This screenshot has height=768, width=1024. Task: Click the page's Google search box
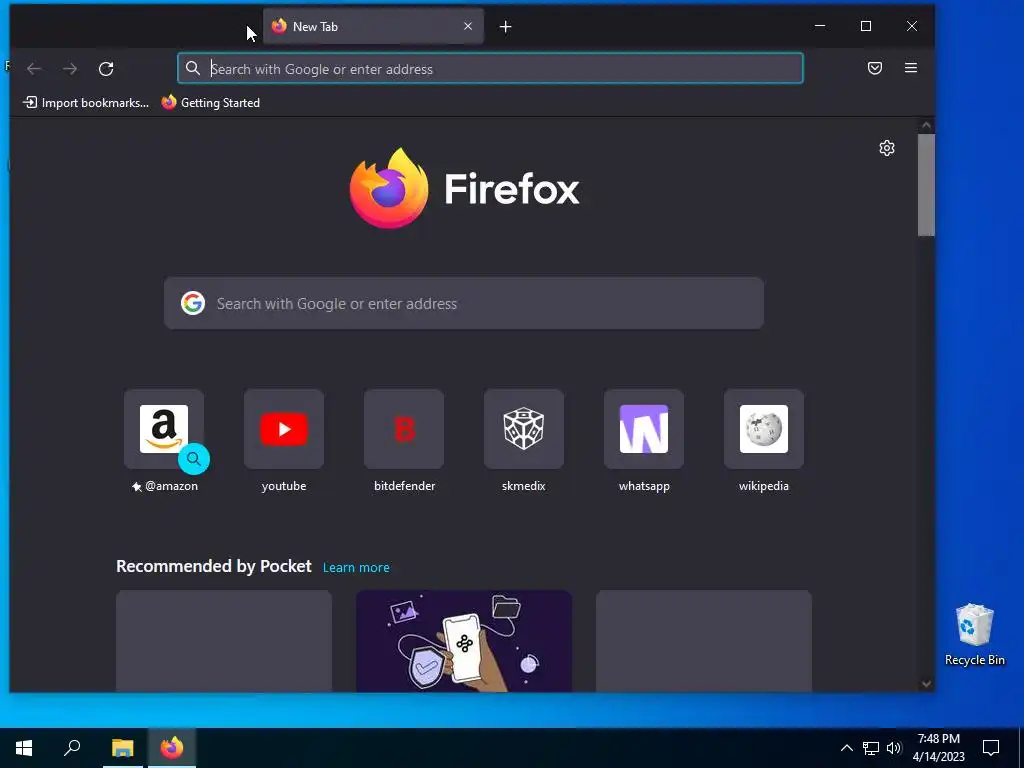point(464,304)
